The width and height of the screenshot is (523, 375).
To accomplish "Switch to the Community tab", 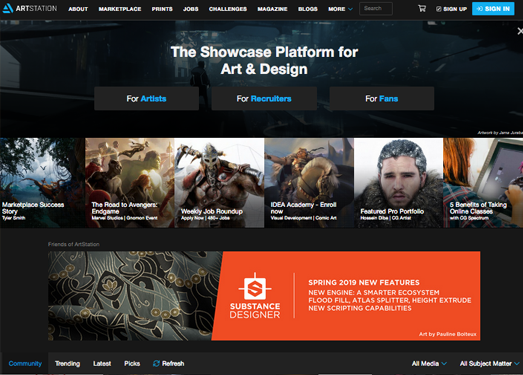I will (x=25, y=363).
